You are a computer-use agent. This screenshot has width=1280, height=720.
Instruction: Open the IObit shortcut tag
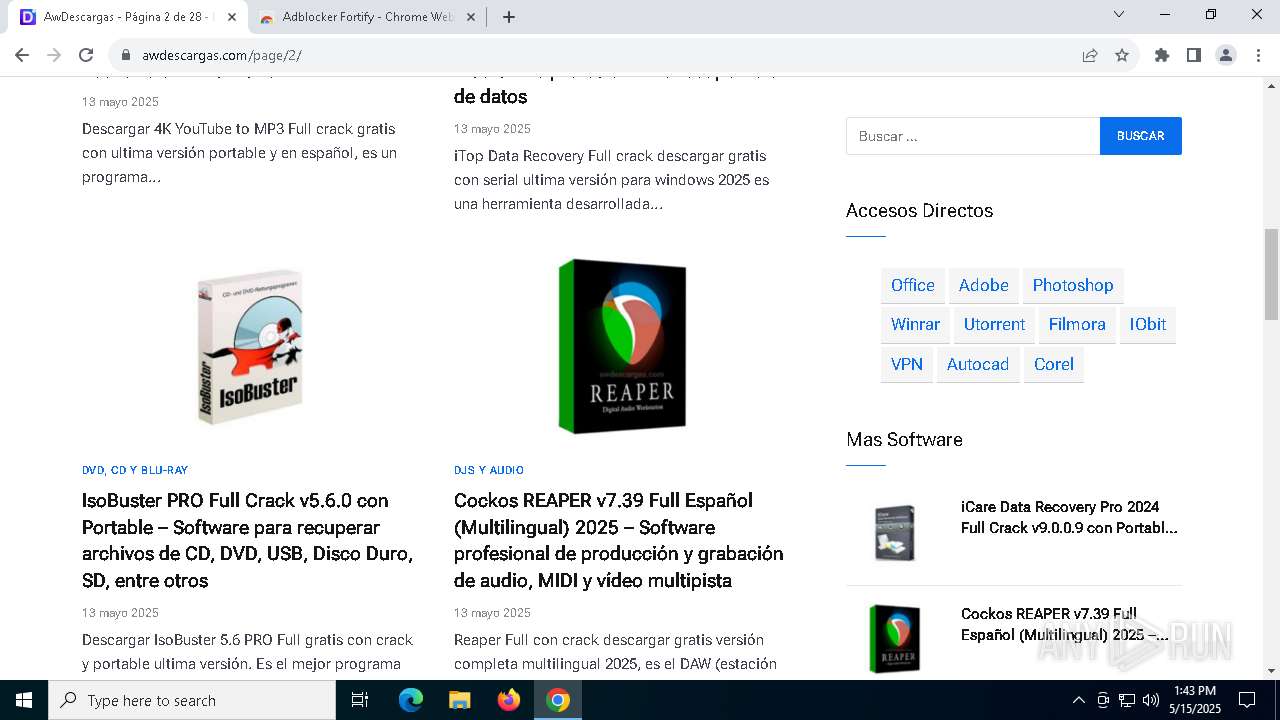point(1148,324)
